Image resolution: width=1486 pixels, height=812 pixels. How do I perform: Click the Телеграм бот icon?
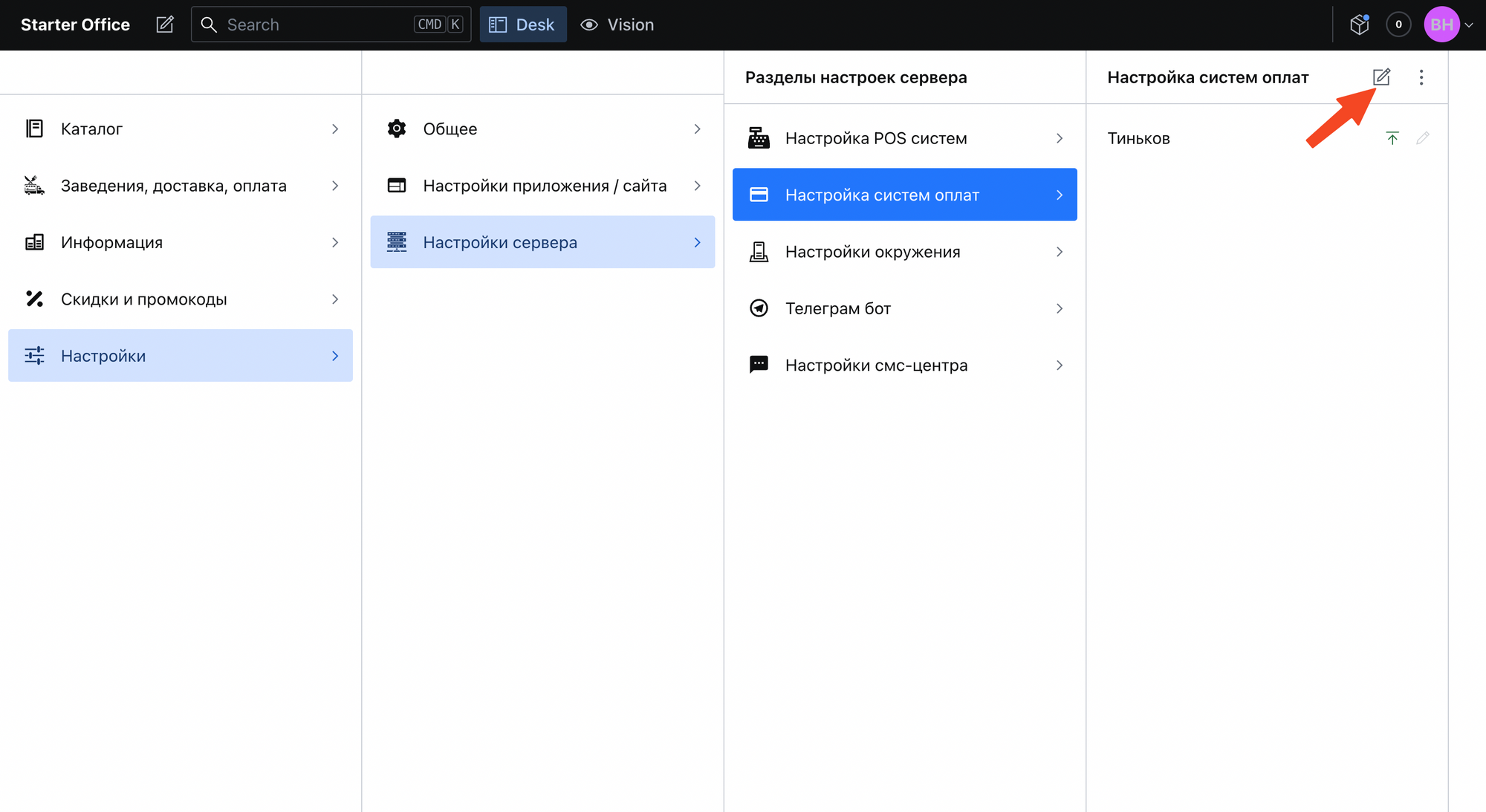(x=759, y=308)
